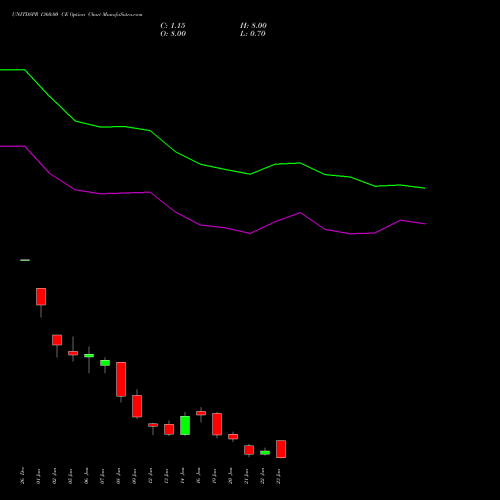
Task: Select the tall red 19 Jan candle
Action: point(217,424)
